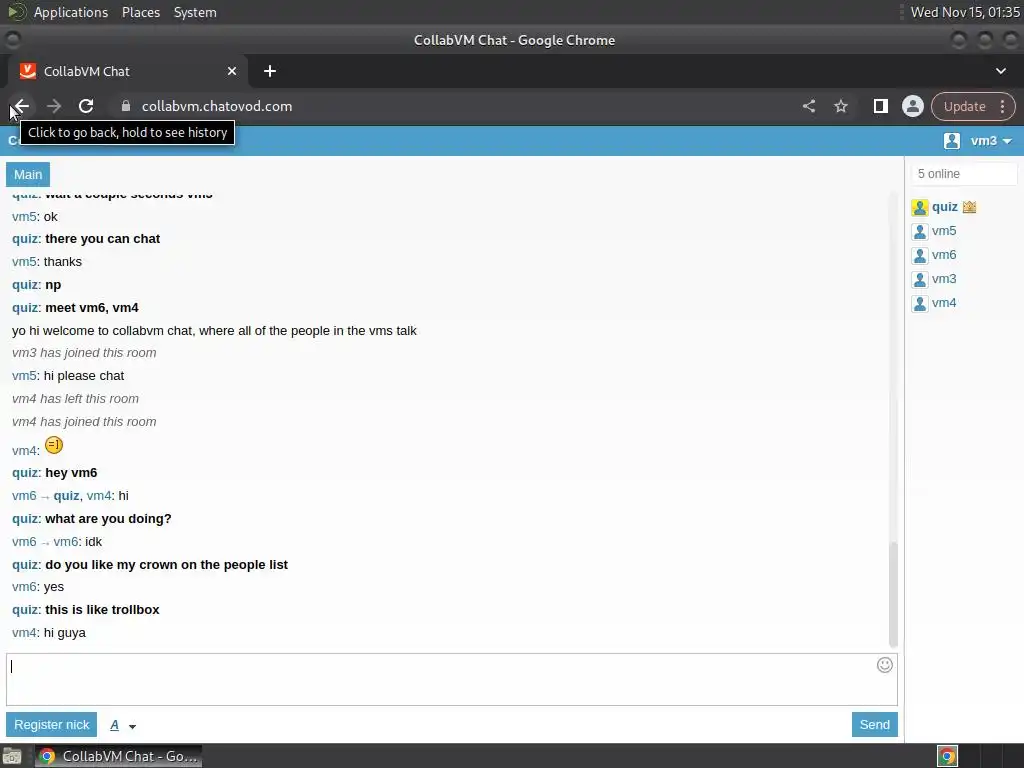Click the "this is like trollbox" message
Screen dimensions: 1024x768
click(103, 610)
